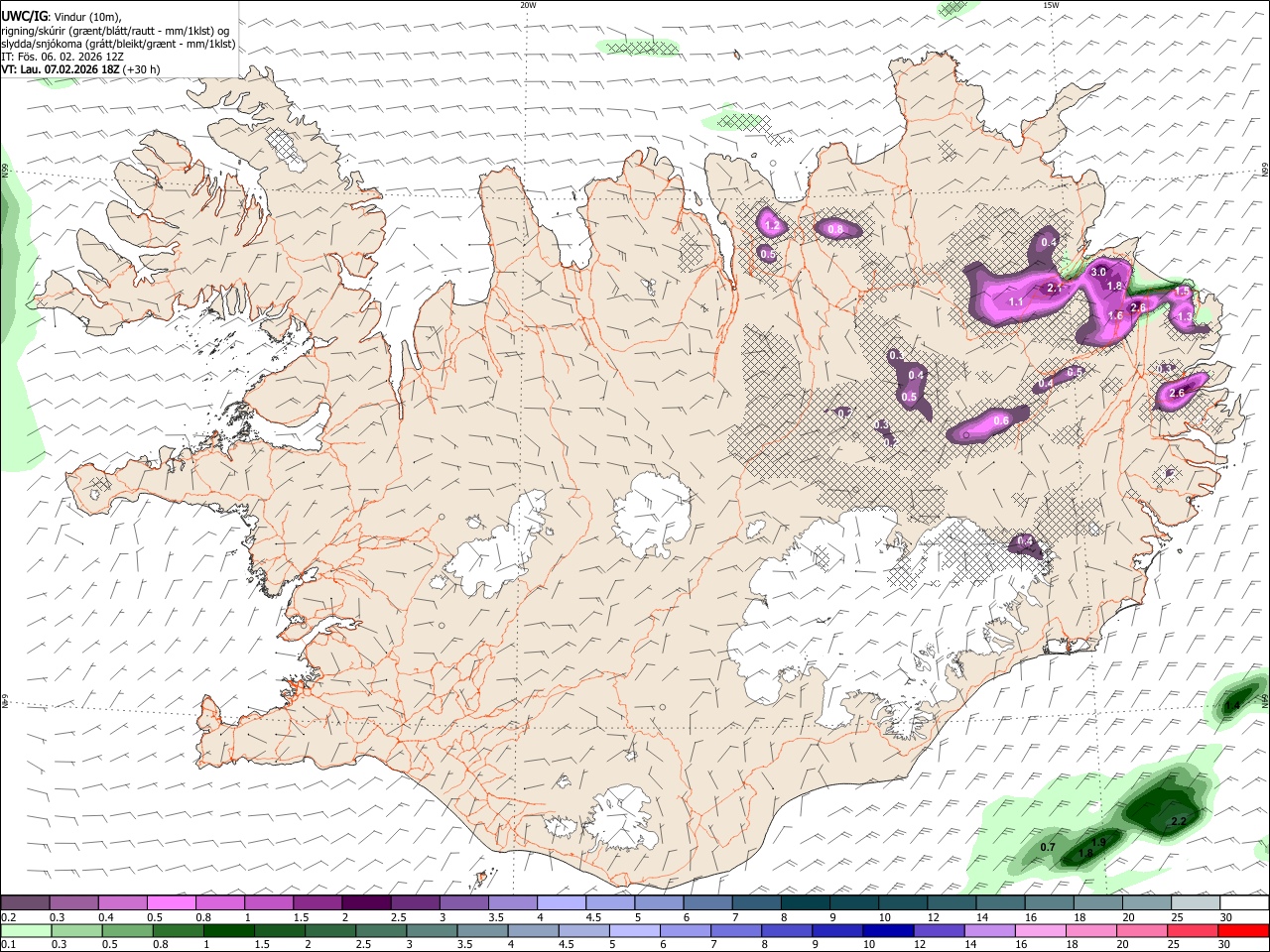Screen dimensions: 1270x952
Task: Click the dark grey-purple 0.2 swatch in the purple legend row
Action: [26, 903]
